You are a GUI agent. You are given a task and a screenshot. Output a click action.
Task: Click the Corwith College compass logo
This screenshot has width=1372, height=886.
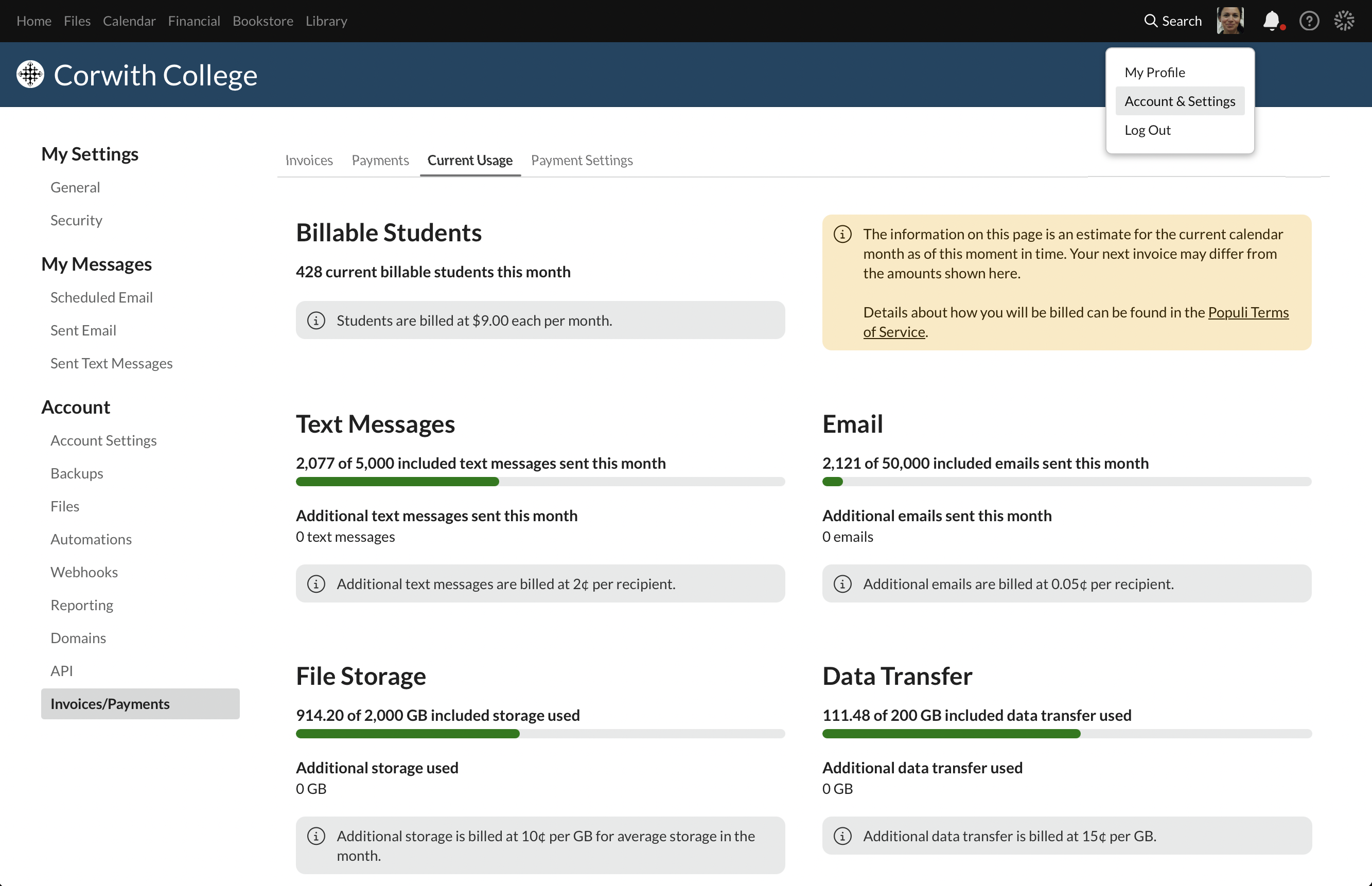pos(30,74)
